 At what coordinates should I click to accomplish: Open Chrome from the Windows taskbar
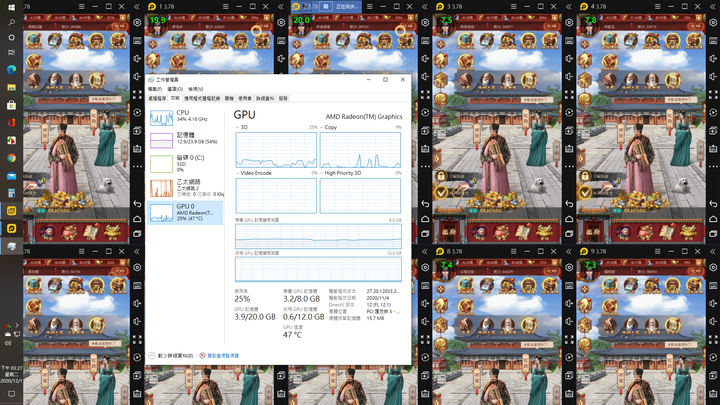click(x=11, y=158)
